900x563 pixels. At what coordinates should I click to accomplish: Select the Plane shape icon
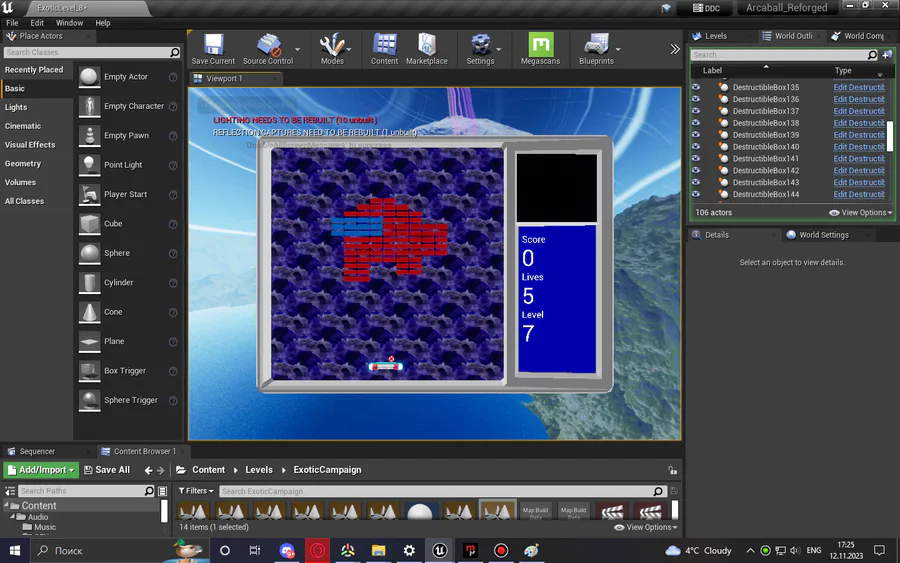[x=89, y=341]
